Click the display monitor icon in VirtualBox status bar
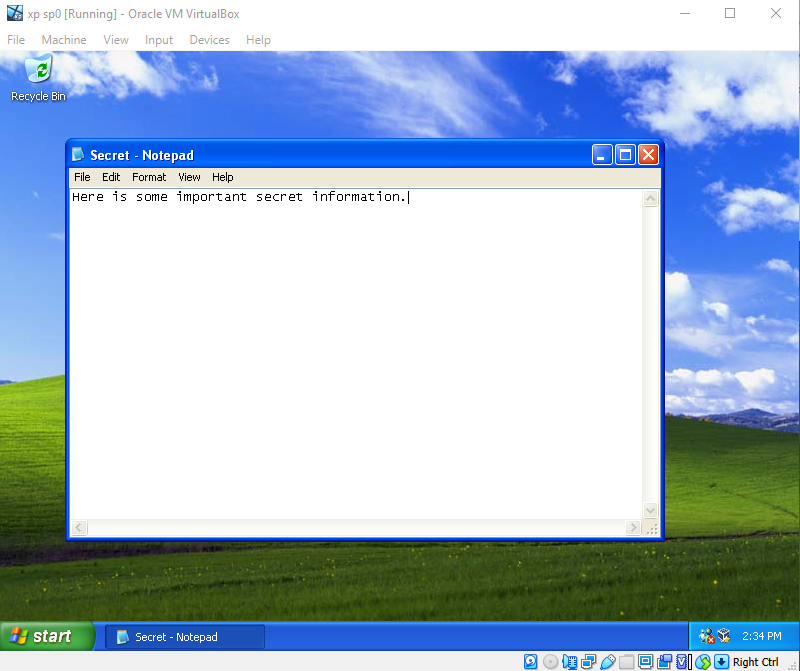Image resolution: width=800 pixels, height=671 pixels. (645, 662)
